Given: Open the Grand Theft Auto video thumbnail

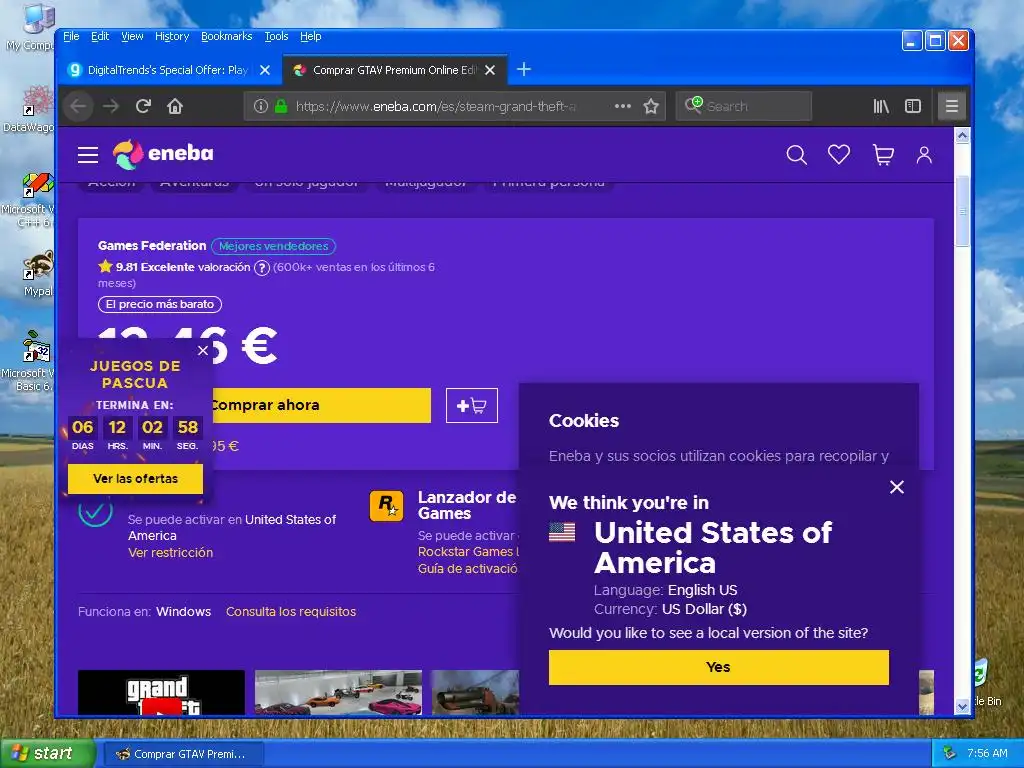Looking at the screenshot, I should [x=161, y=692].
